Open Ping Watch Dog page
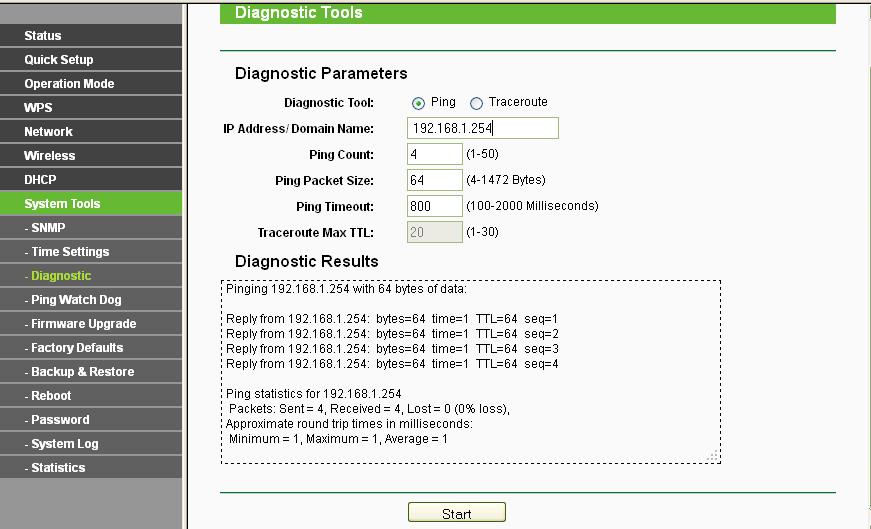This screenshot has height=529, width=871. pos(91,300)
